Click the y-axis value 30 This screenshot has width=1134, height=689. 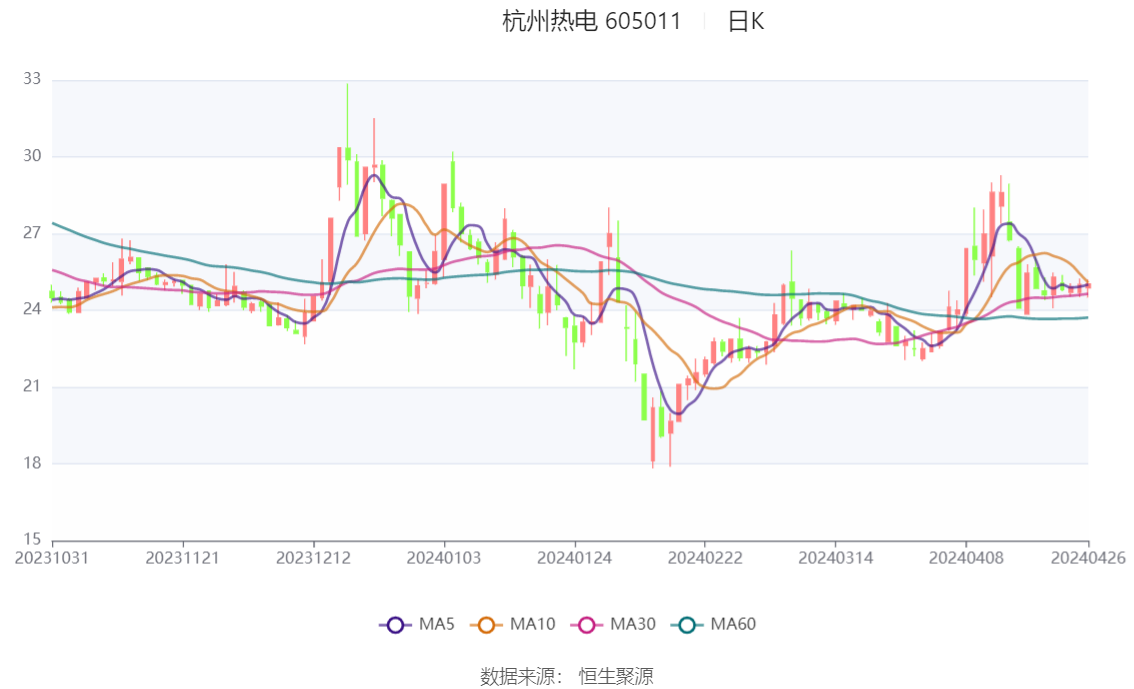coord(32,156)
